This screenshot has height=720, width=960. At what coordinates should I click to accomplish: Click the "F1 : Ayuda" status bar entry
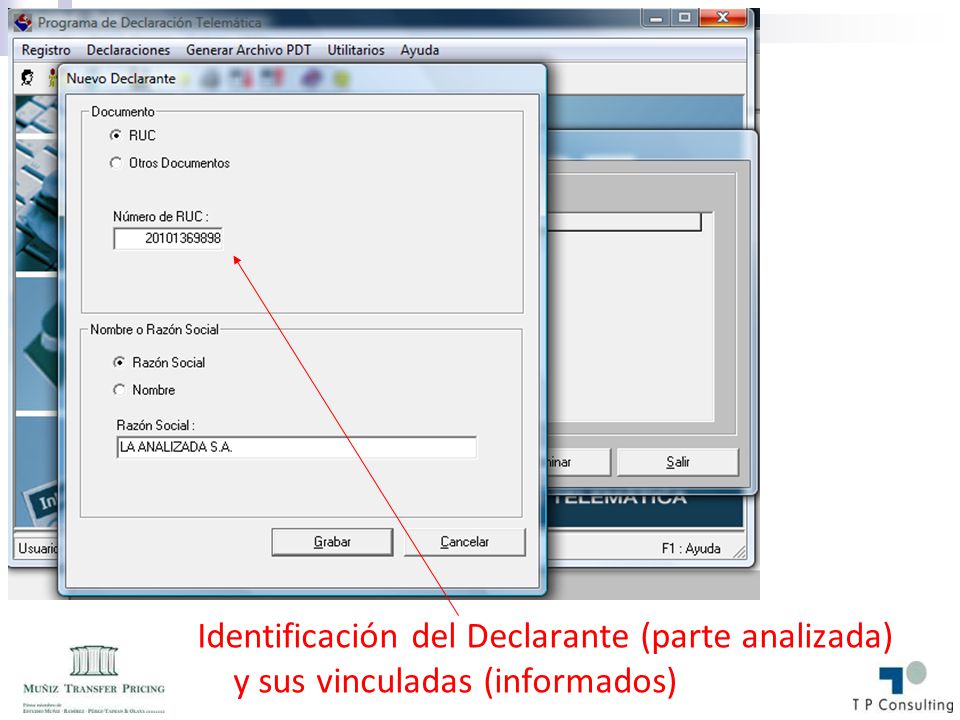pos(691,549)
